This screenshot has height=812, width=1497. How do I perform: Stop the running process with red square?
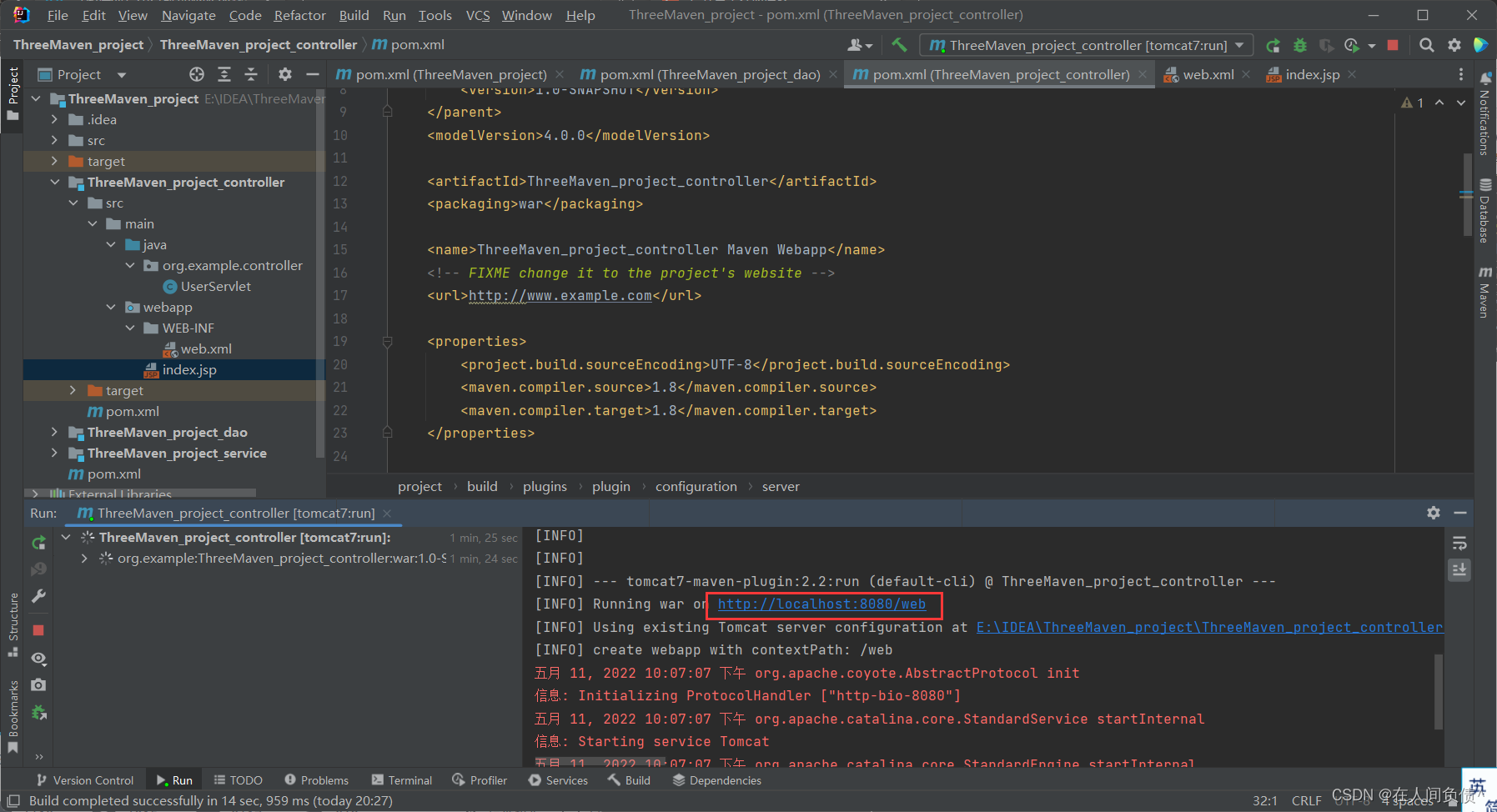click(1393, 45)
